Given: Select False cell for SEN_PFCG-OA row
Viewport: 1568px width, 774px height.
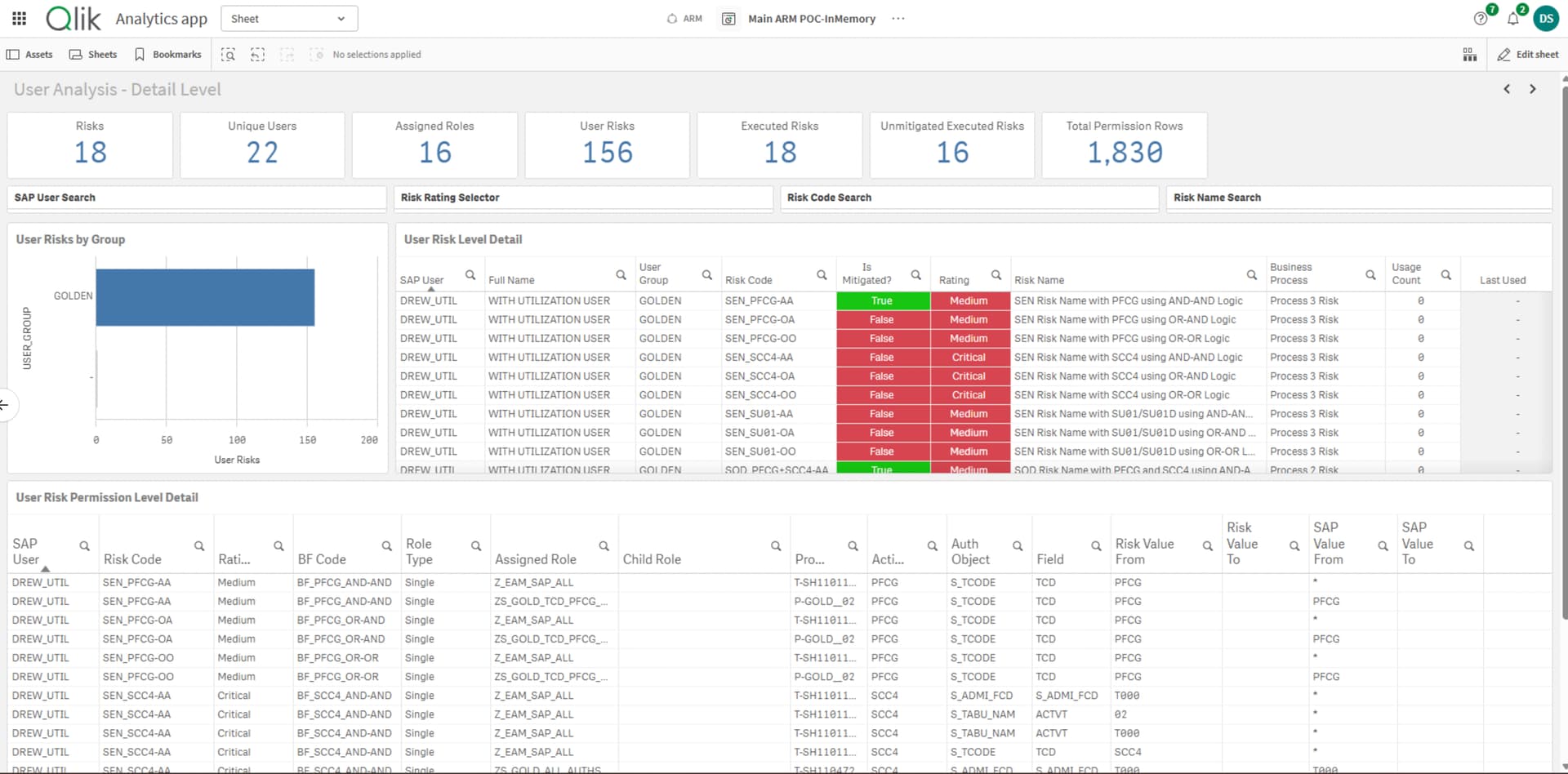Looking at the screenshot, I should click(x=883, y=319).
